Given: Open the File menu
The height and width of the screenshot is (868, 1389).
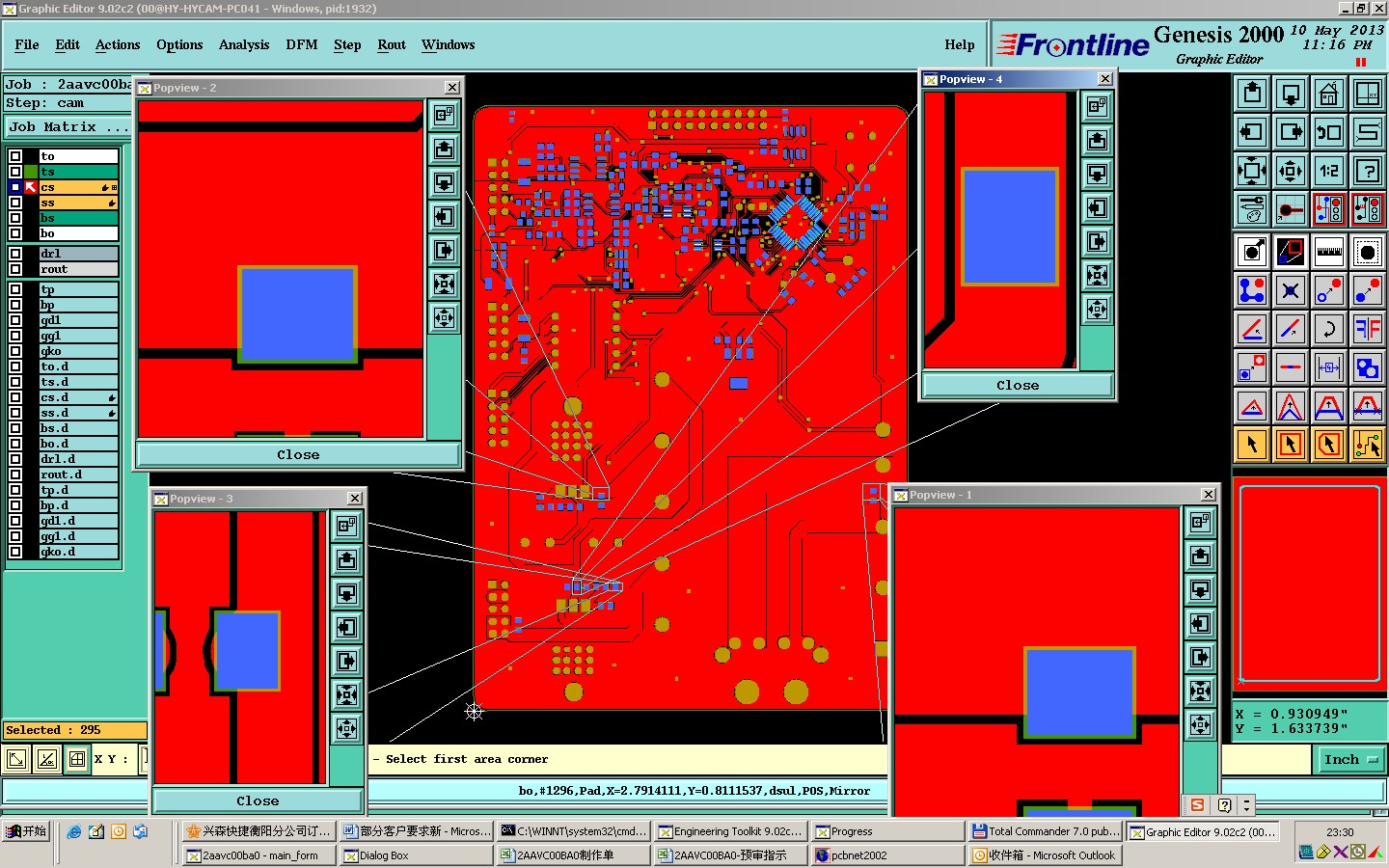Looking at the screenshot, I should coord(27,44).
